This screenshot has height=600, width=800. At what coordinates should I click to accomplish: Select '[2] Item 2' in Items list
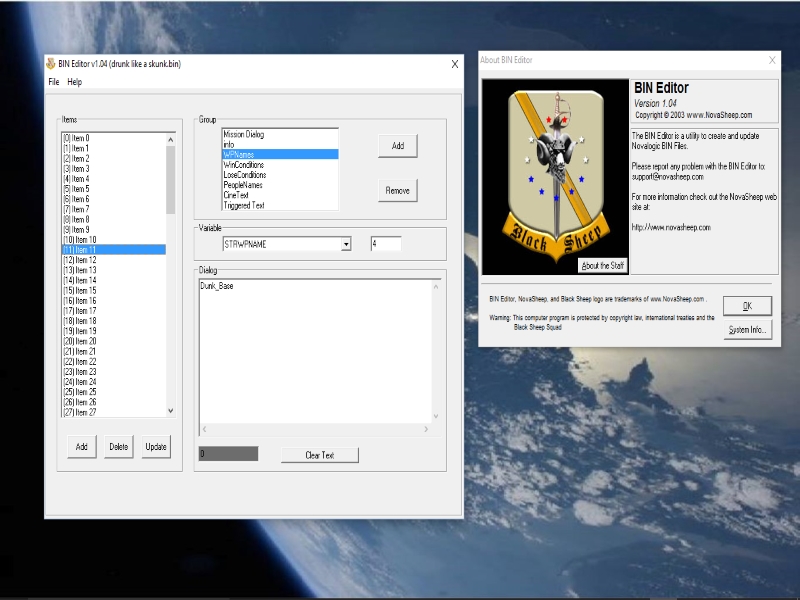coord(114,158)
